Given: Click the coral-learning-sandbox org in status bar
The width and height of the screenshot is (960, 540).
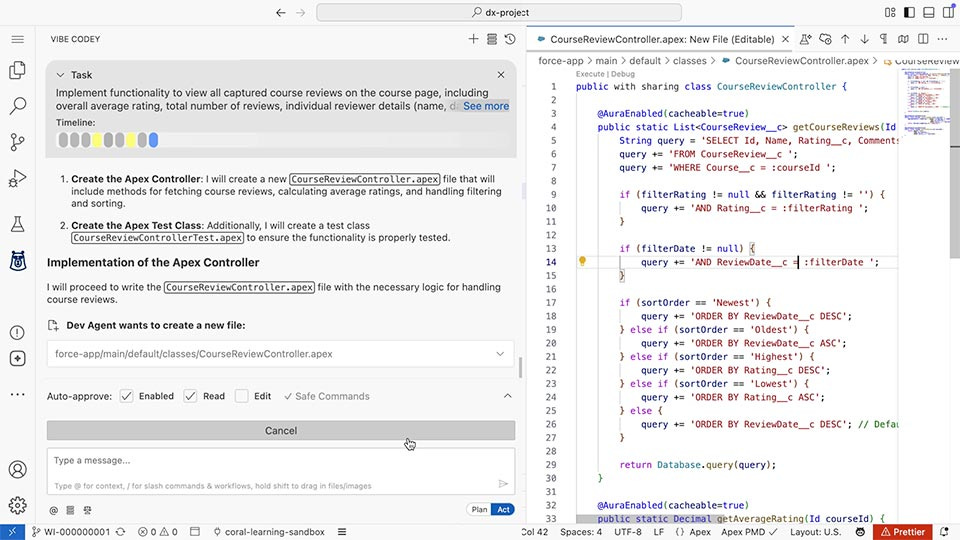Looking at the screenshot, I should point(269,532).
